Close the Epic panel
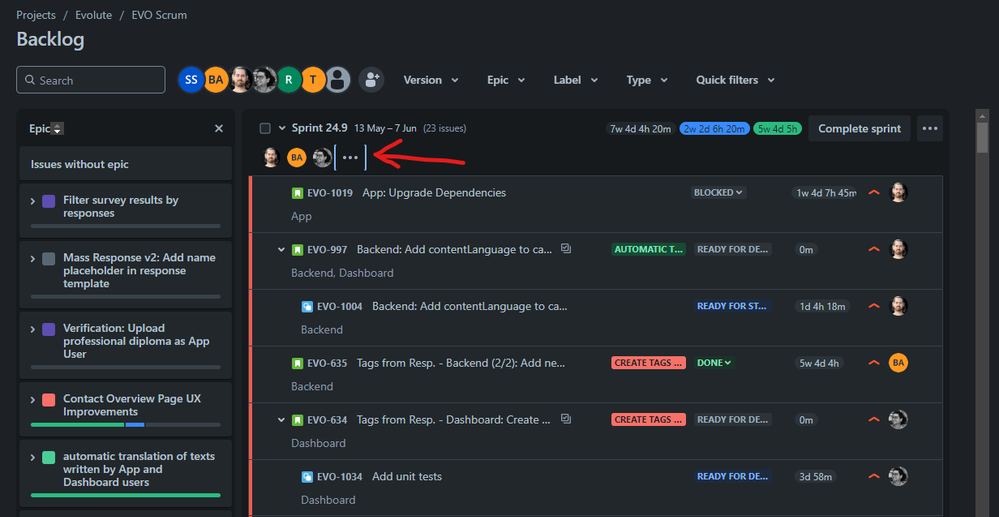Screen dimensions: 999x517 tap(219, 129)
